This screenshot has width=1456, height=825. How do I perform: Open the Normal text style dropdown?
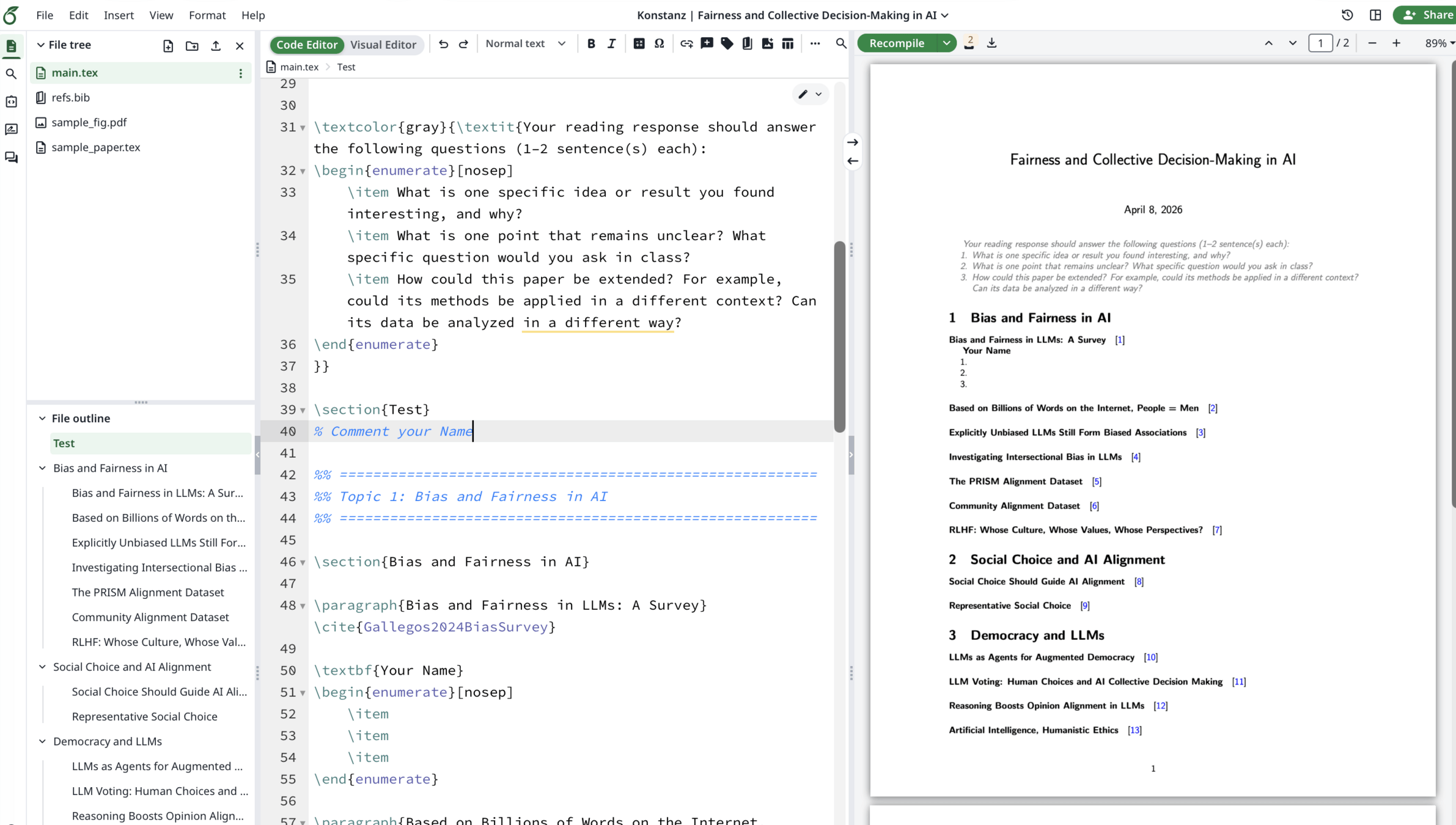tap(525, 44)
